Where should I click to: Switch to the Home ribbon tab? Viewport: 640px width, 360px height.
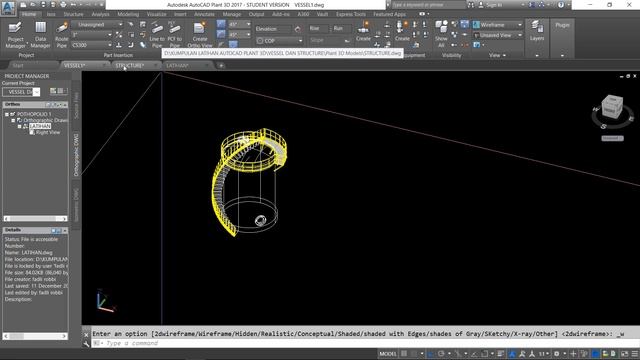tap(29, 14)
